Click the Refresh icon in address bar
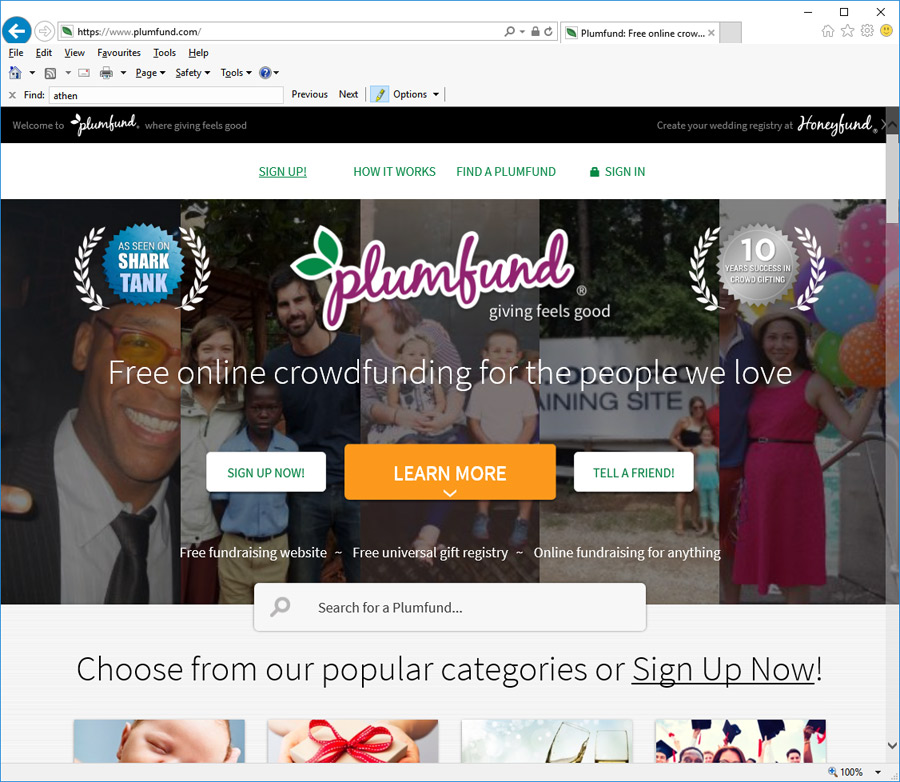The image size is (900, 782). pos(549,32)
